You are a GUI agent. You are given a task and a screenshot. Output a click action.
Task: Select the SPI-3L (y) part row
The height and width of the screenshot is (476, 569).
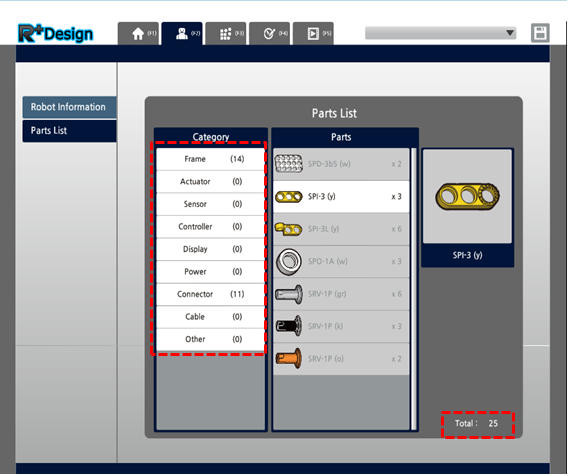click(x=341, y=229)
